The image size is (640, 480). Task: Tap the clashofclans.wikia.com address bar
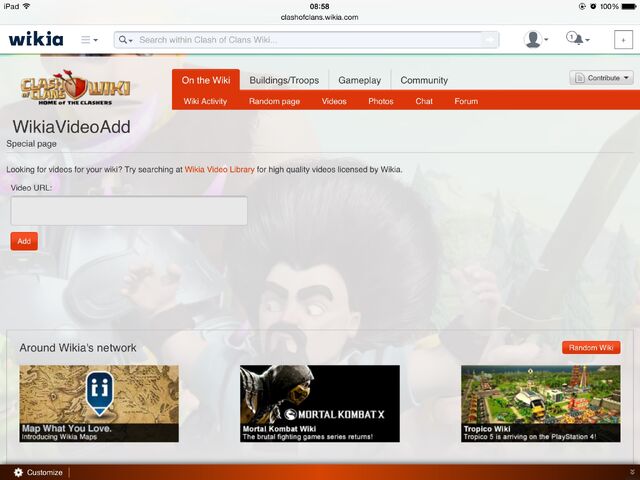click(x=319, y=18)
